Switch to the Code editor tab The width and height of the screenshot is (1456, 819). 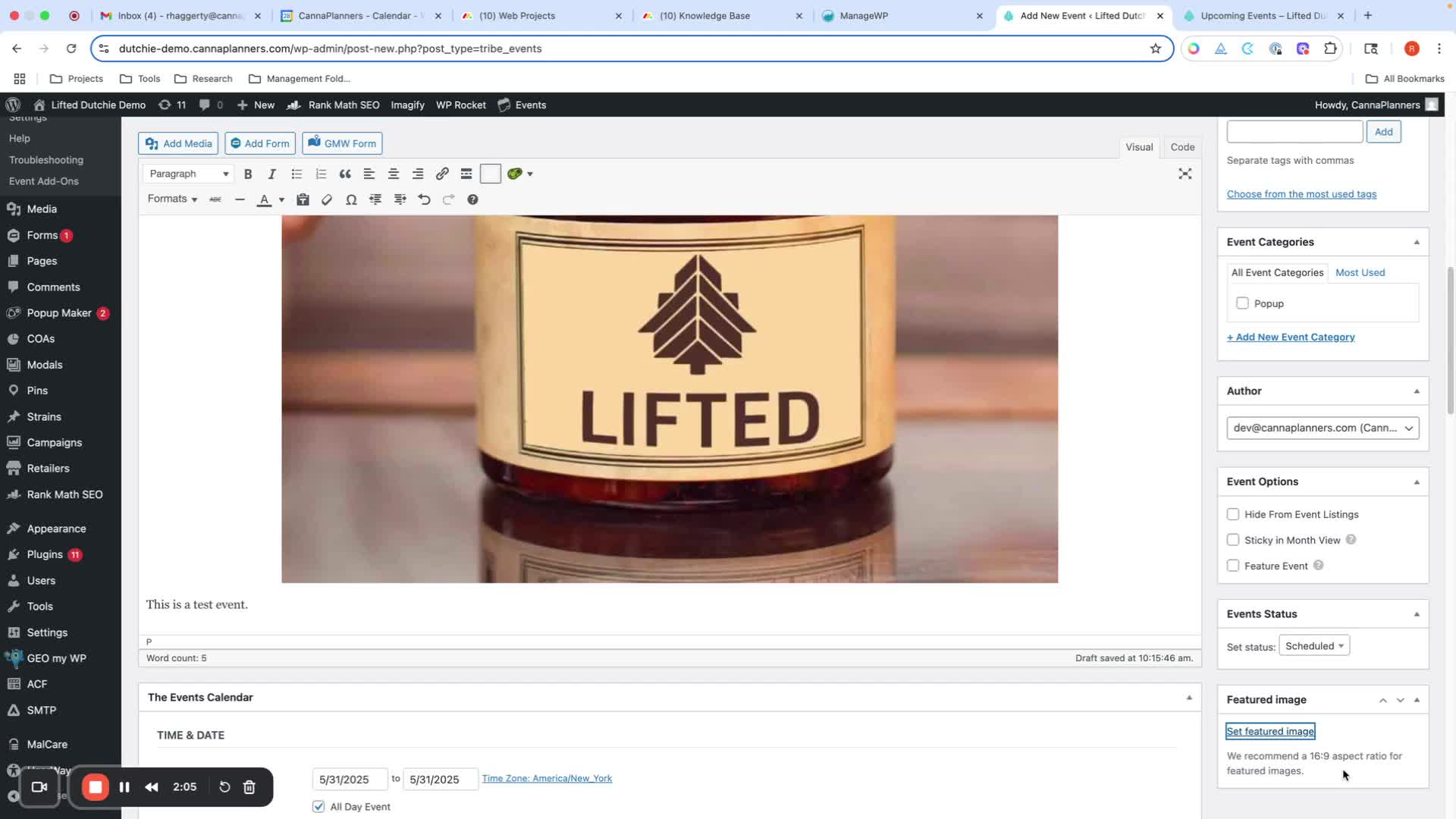pyautogui.click(x=1182, y=147)
